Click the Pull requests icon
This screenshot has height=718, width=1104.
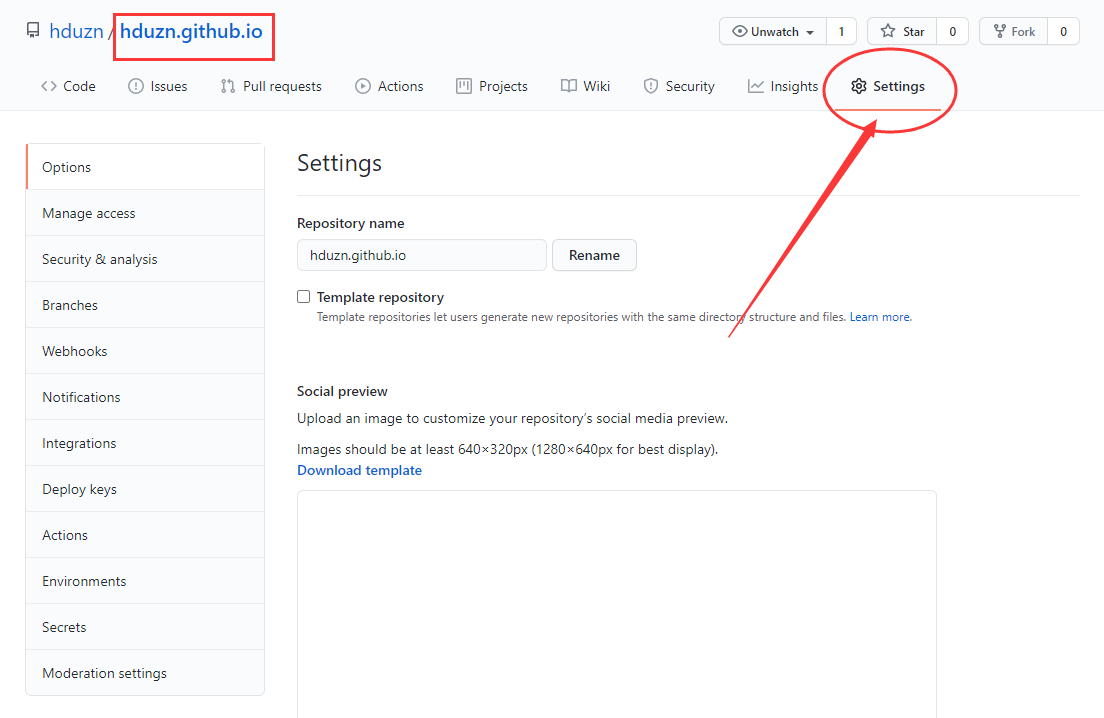[x=228, y=86]
